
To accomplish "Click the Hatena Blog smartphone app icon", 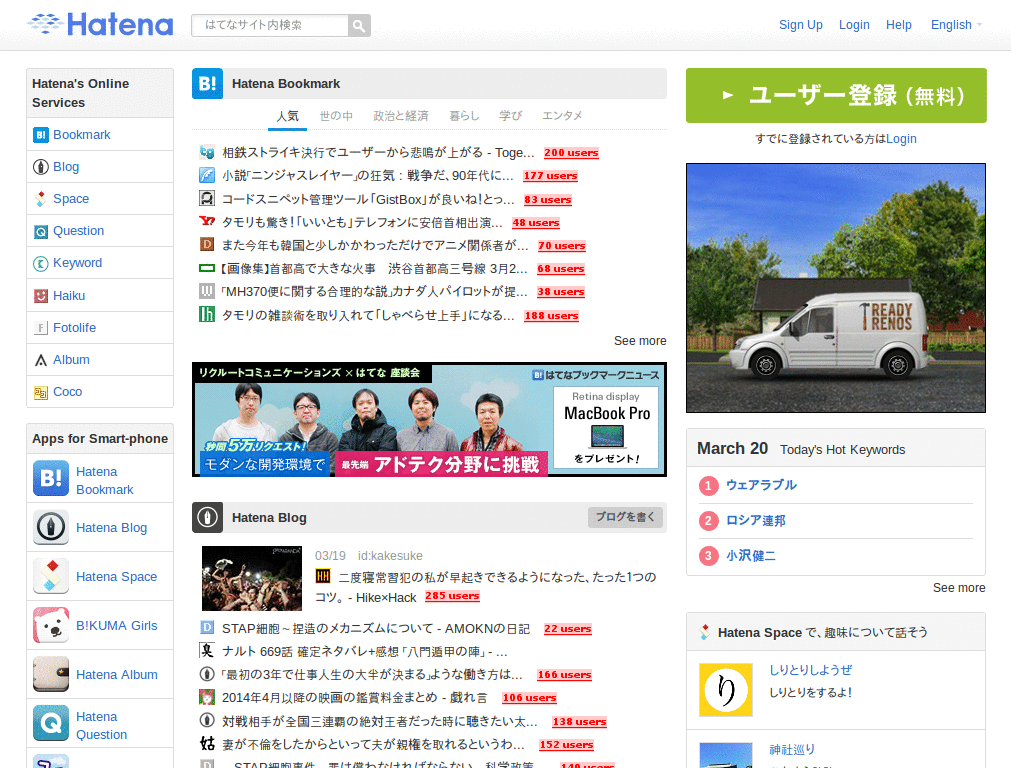I will coord(51,528).
